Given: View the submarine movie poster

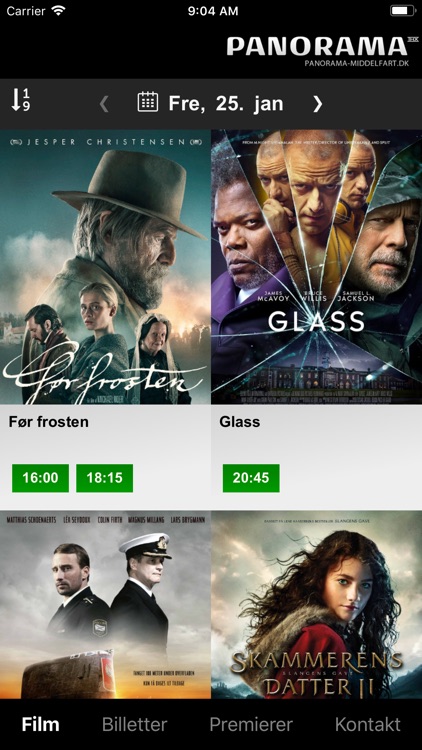Looking at the screenshot, I should [105, 605].
